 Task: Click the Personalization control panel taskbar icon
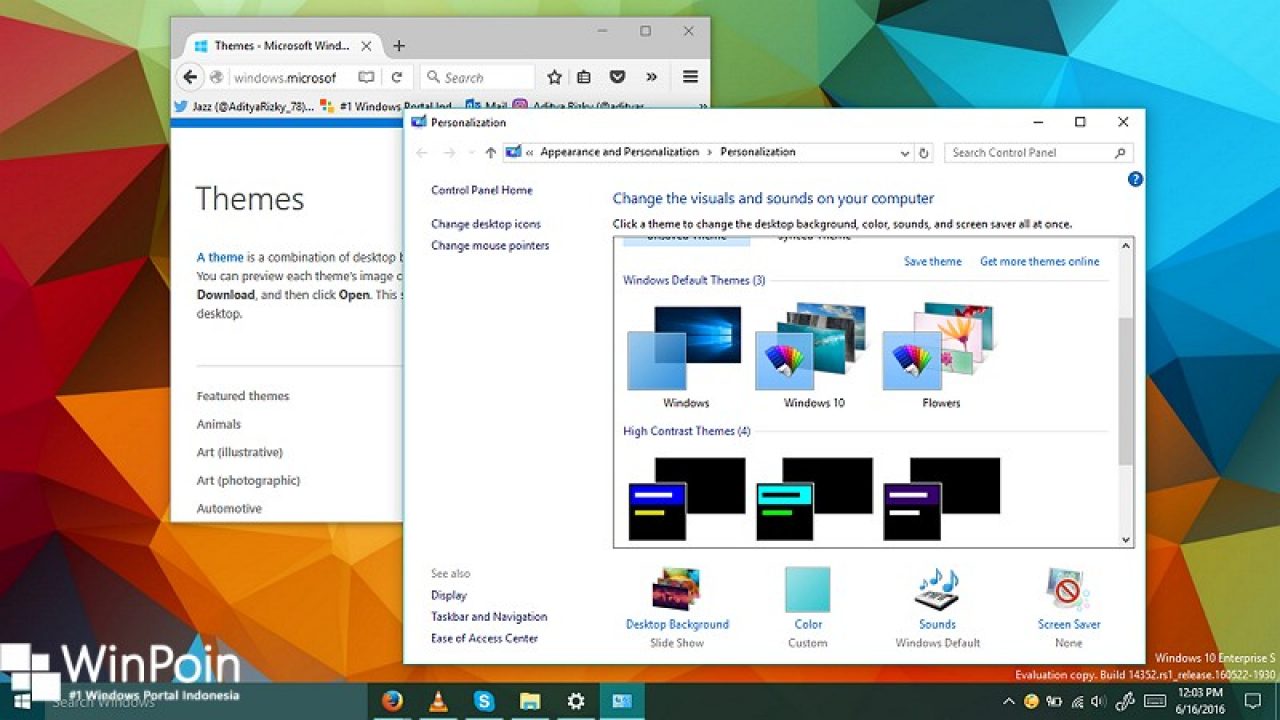pos(622,701)
